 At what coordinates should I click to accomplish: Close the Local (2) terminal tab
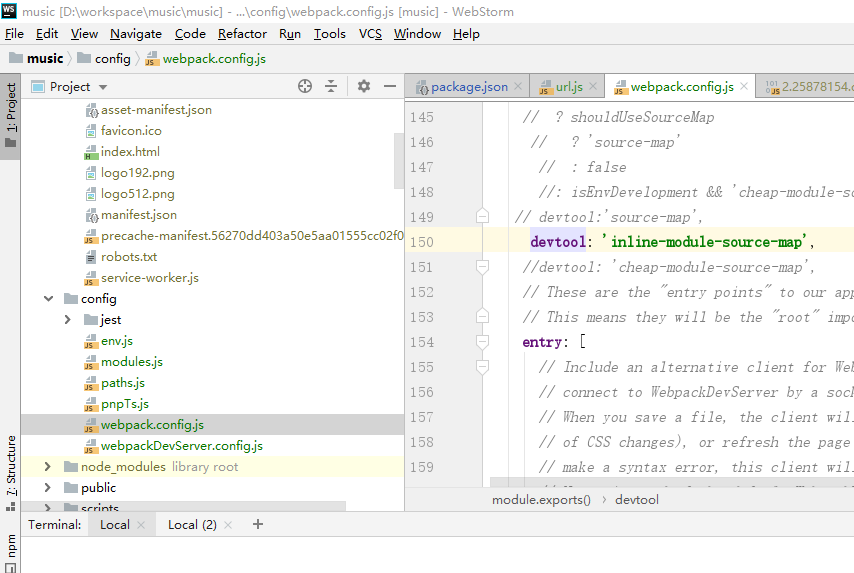228,525
